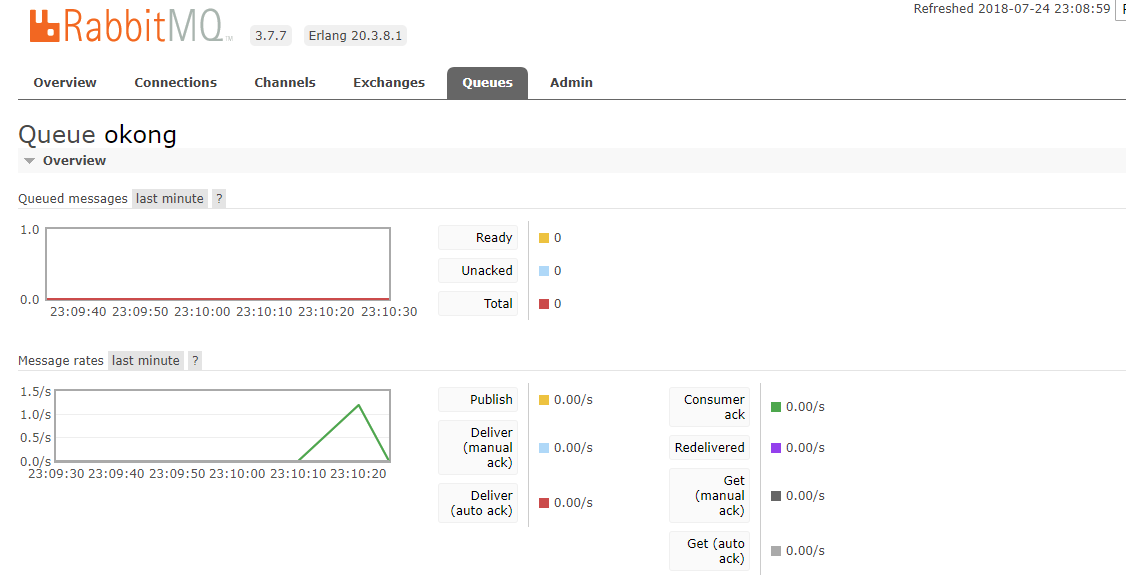
Task: Click the Publish label
Action: tap(478, 400)
